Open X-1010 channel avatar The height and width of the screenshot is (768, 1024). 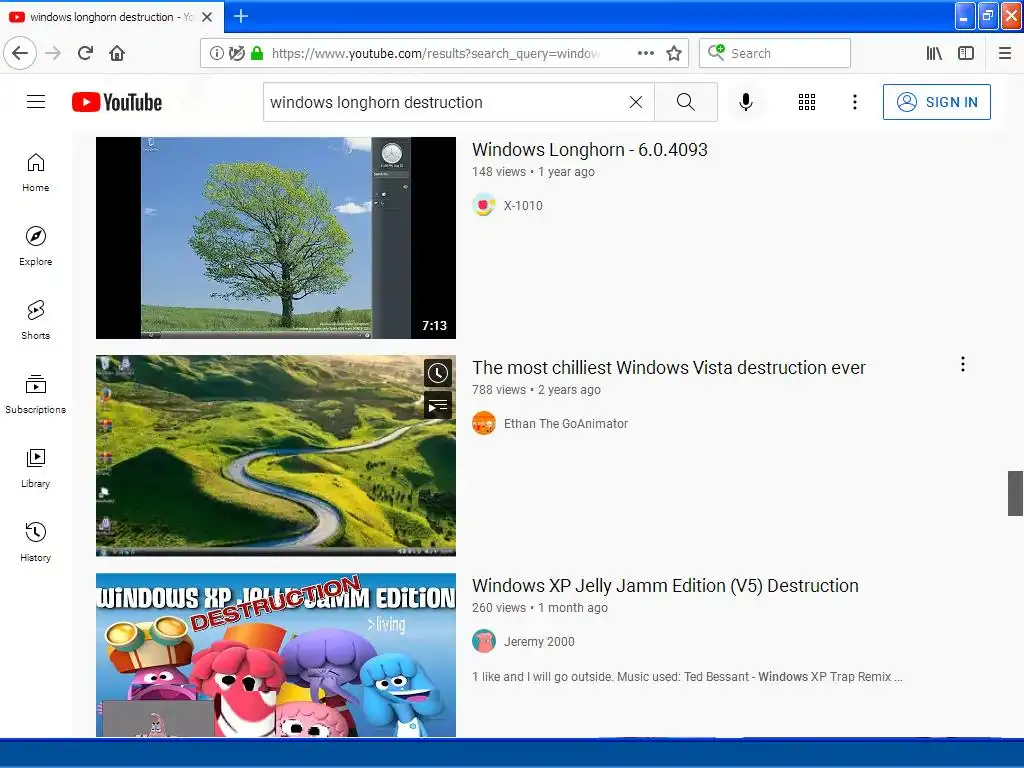484,205
